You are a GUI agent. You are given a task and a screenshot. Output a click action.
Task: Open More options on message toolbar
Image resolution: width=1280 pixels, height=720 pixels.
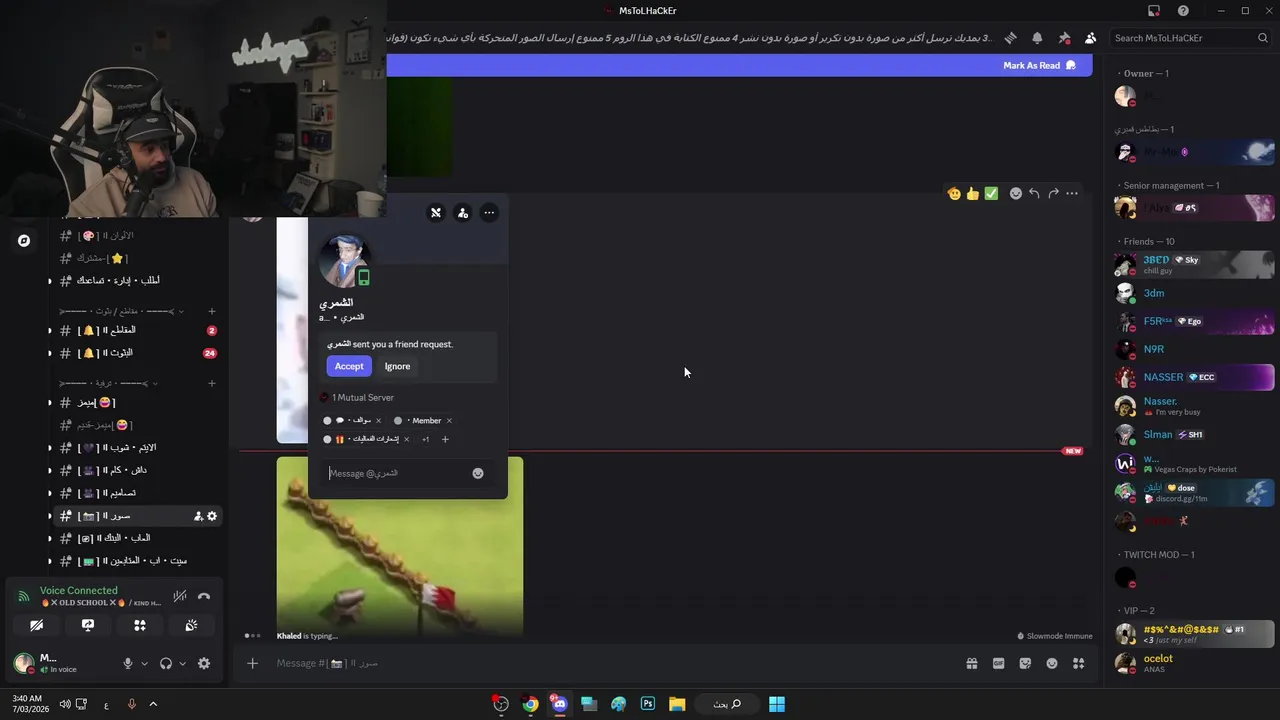pyautogui.click(x=1072, y=193)
